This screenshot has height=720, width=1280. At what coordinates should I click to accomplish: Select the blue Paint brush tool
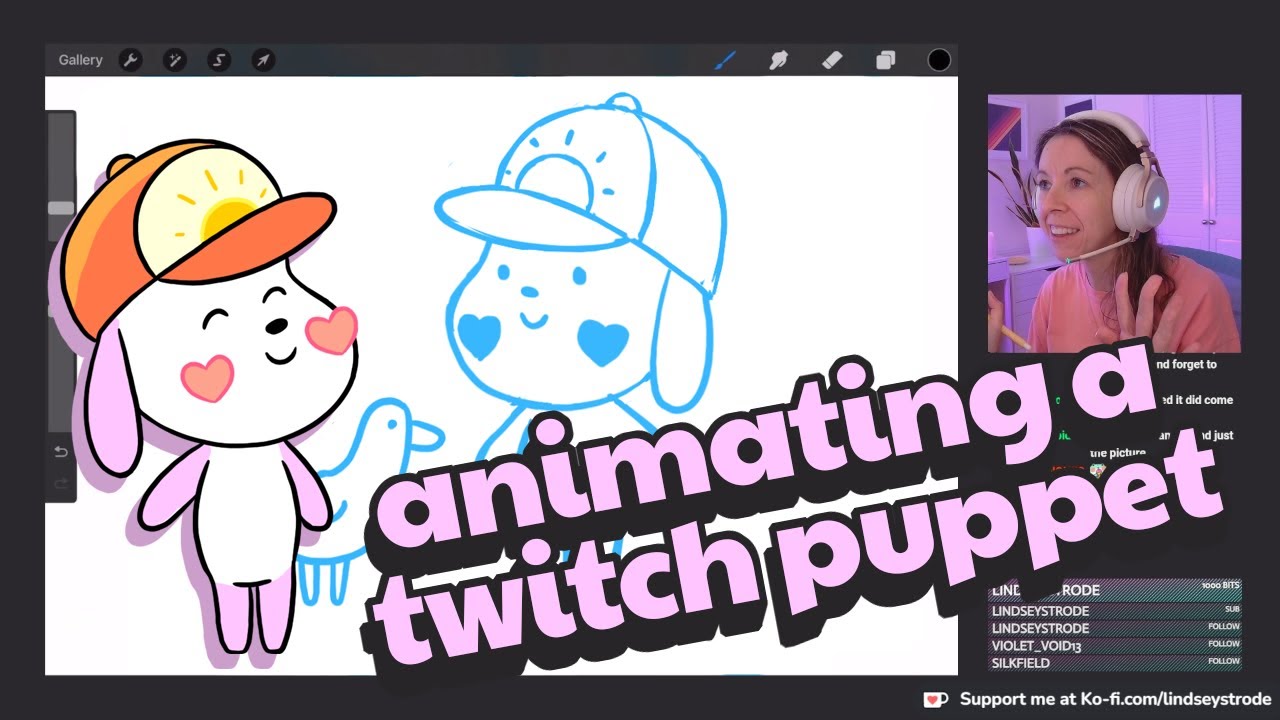[x=725, y=60]
